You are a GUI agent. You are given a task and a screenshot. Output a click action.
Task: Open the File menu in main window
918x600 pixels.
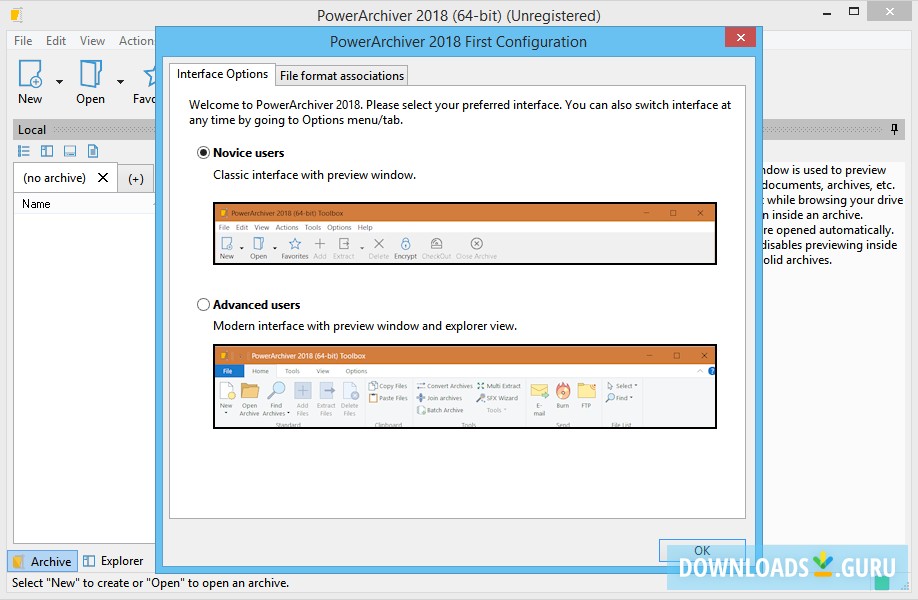23,40
